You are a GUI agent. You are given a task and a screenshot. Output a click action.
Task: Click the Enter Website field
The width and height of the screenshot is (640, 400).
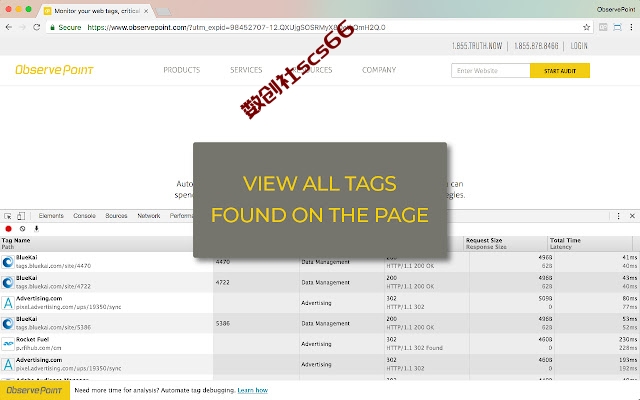(x=491, y=71)
